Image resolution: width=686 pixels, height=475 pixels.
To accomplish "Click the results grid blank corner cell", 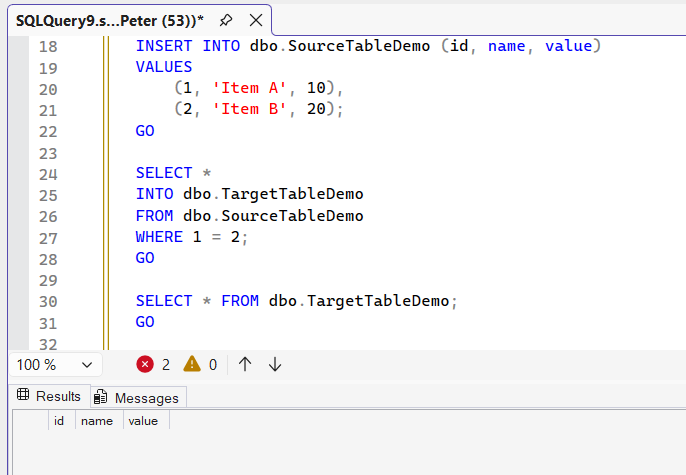I will tap(30, 421).
